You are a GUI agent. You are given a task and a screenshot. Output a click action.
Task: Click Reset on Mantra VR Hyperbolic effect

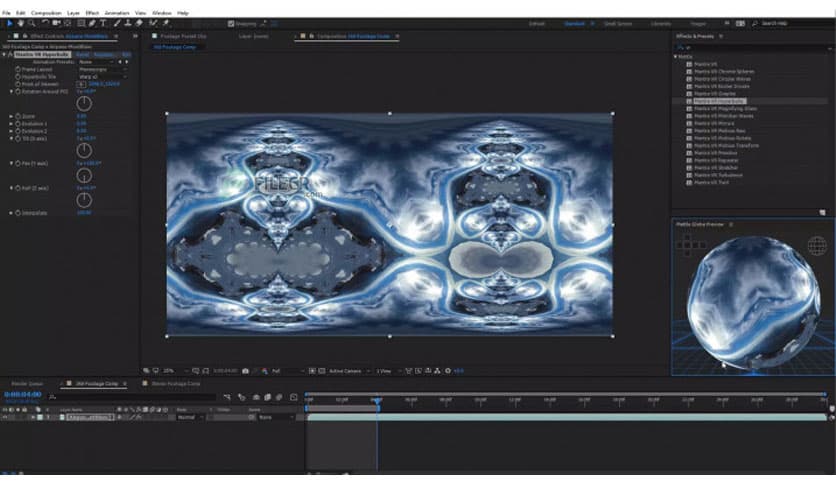84,54
